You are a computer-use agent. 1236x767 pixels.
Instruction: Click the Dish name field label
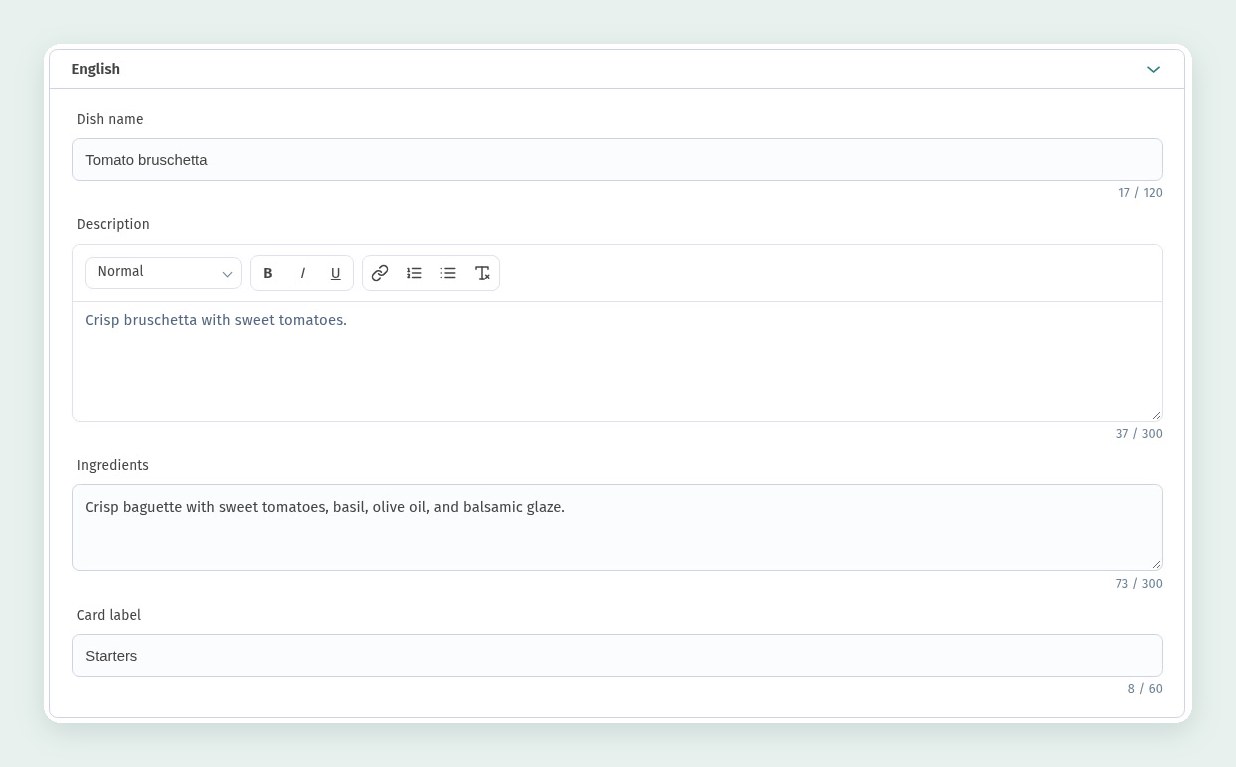(x=110, y=119)
